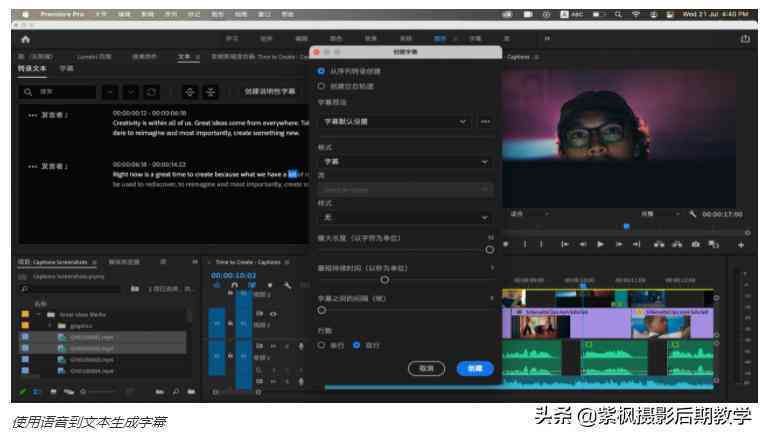Open the playback resolution dropdown in Program monitor
The image size is (764, 438).
(660, 214)
